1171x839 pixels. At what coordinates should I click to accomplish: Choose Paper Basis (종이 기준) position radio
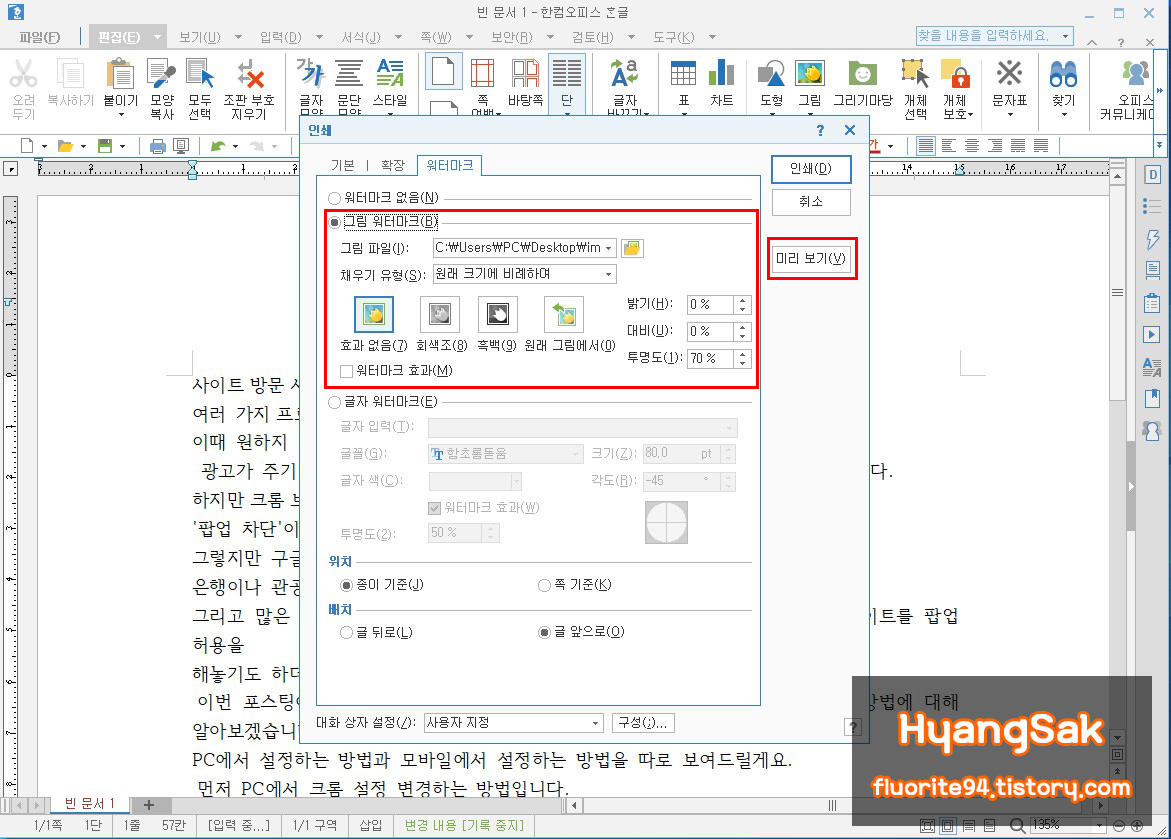(x=347, y=585)
